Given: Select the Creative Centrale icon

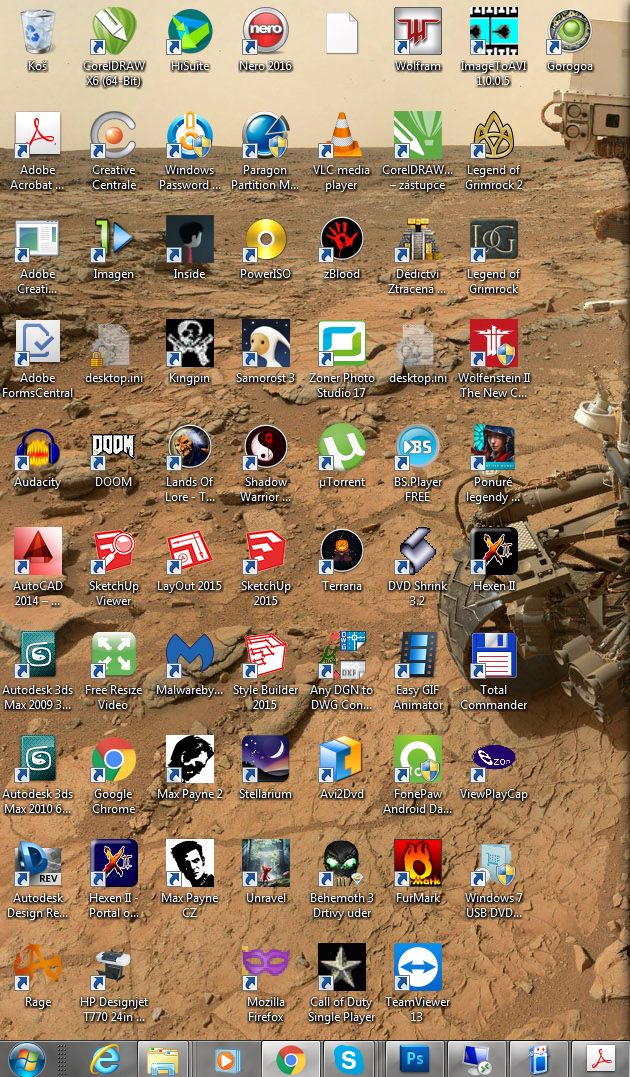Looking at the screenshot, I should click(113, 135).
